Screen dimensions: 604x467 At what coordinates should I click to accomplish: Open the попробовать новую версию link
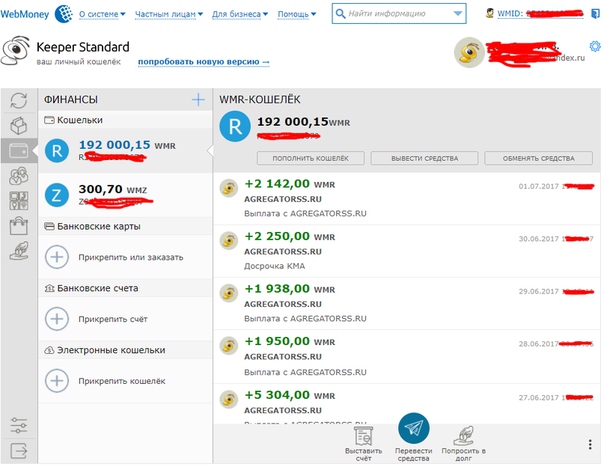203,62
